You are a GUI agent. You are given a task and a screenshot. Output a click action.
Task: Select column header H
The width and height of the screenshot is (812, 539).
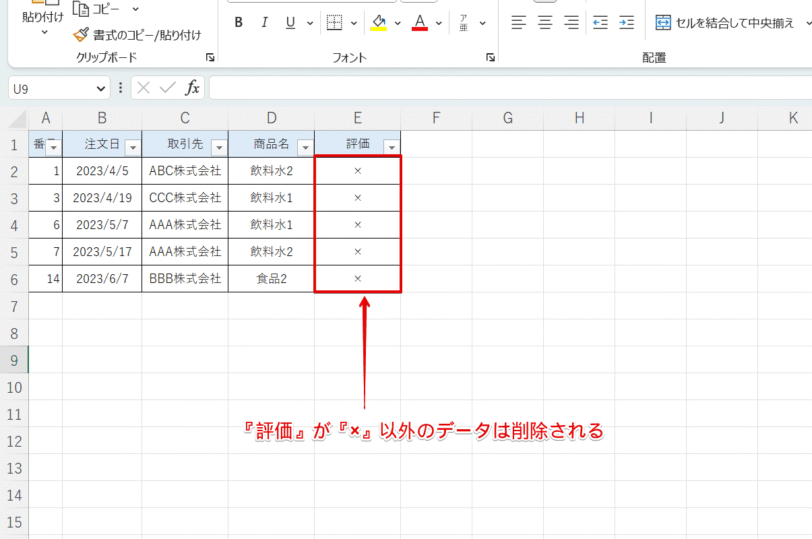point(579,119)
